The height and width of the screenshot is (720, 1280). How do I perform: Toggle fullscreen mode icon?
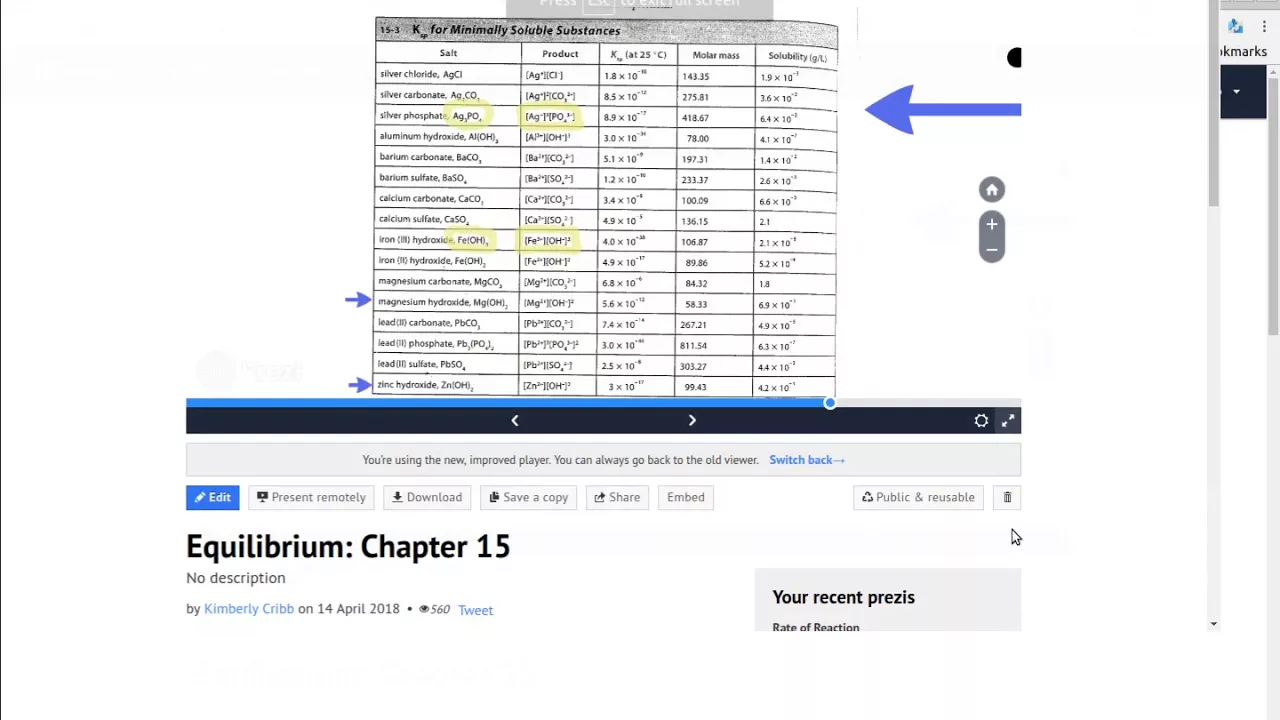[x=1008, y=421]
